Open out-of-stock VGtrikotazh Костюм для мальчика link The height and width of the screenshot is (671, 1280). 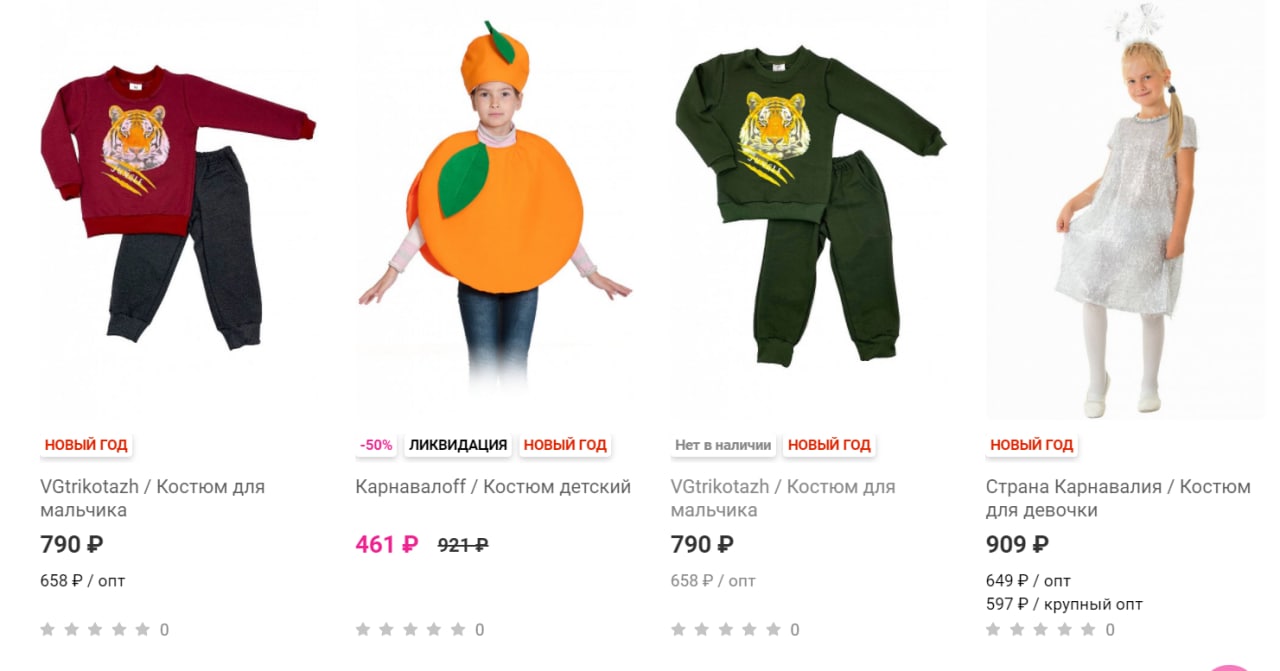pyautogui.click(x=783, y=498)
